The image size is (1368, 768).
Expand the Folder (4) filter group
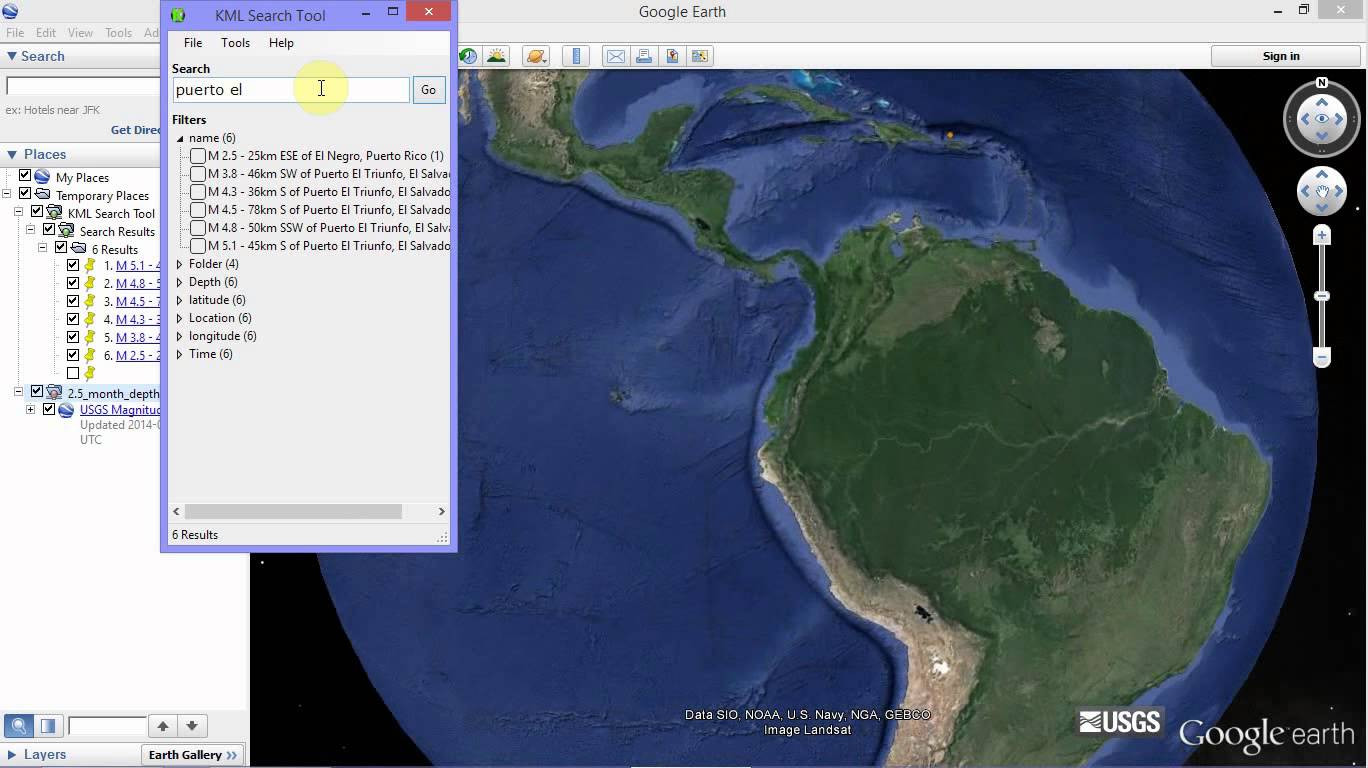(180, 264)
